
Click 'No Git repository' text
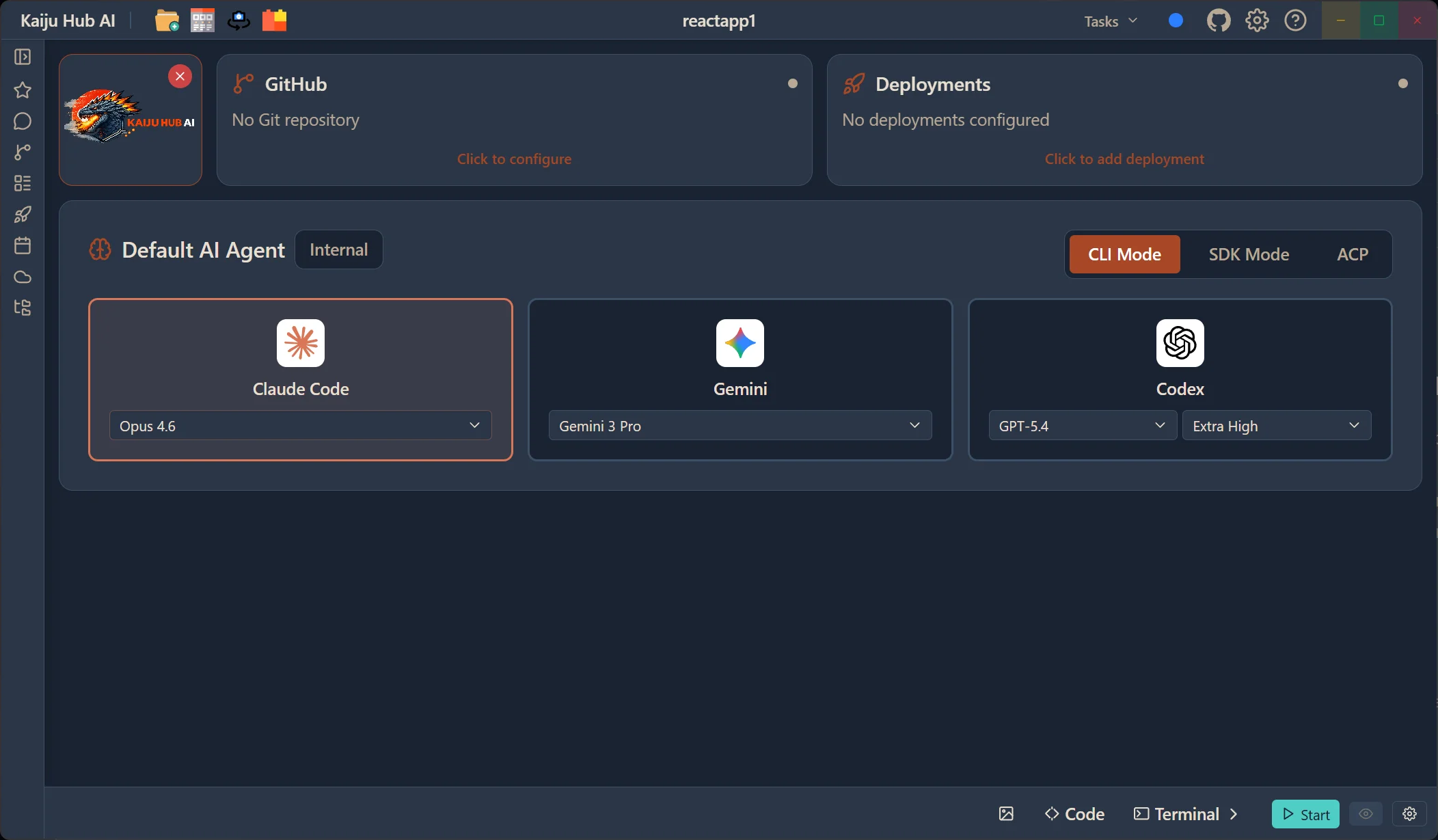point(295,120)
